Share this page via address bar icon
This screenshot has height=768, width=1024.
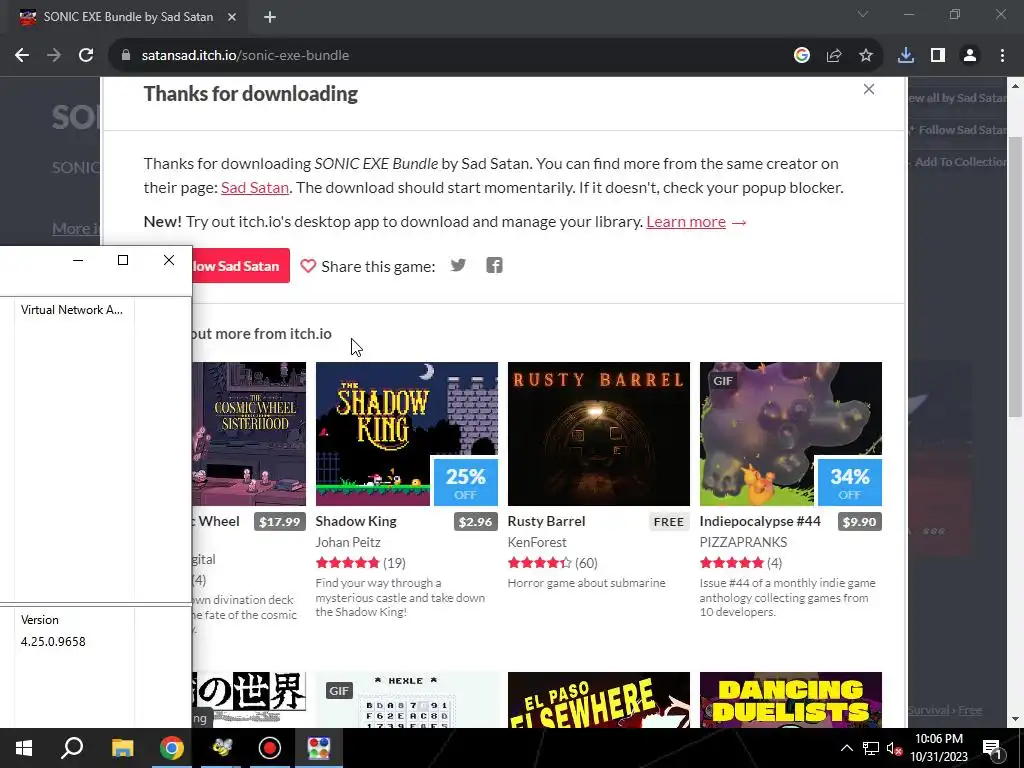point(833,56)
